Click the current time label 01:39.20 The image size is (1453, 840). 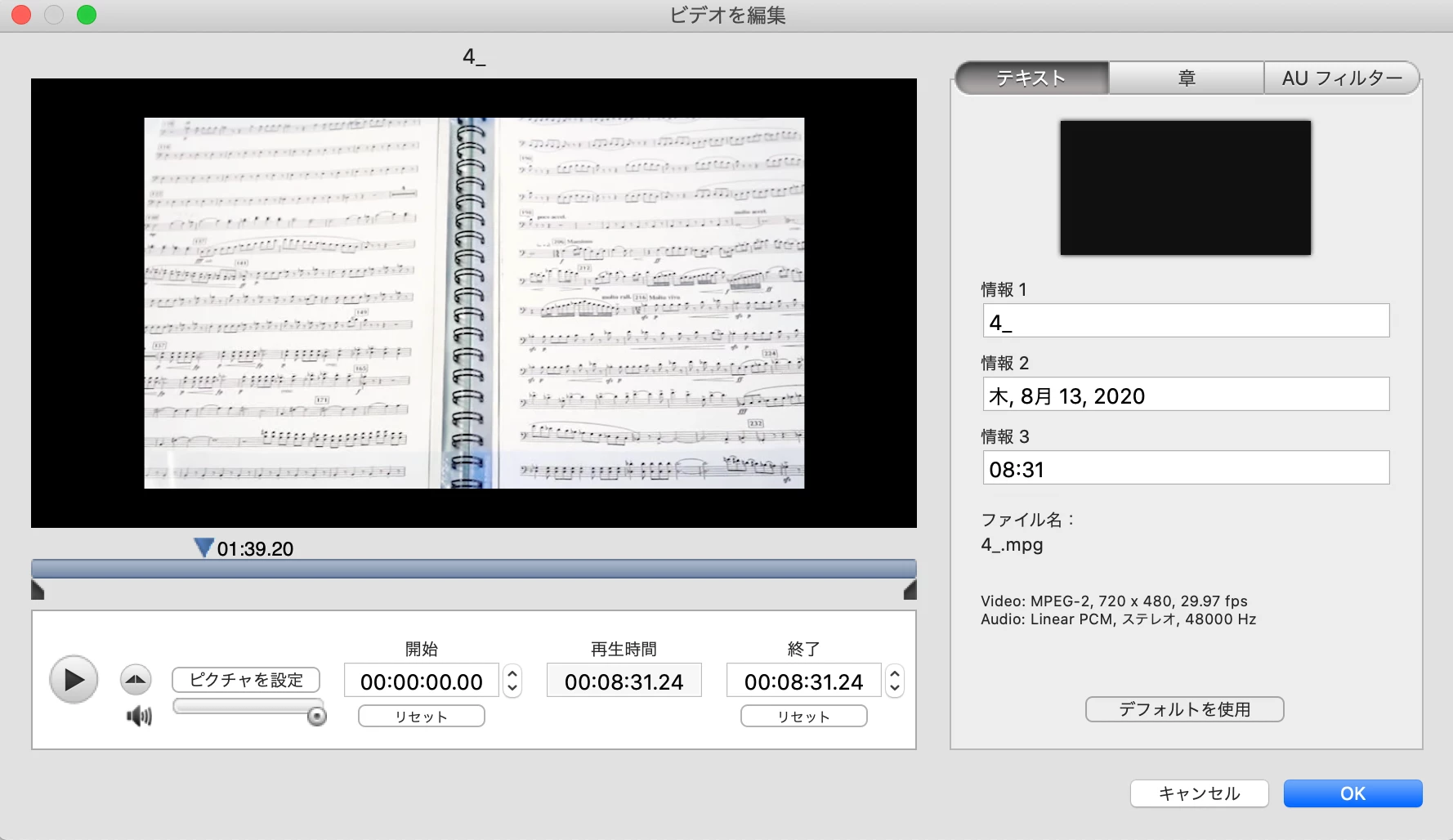(255, 549)
